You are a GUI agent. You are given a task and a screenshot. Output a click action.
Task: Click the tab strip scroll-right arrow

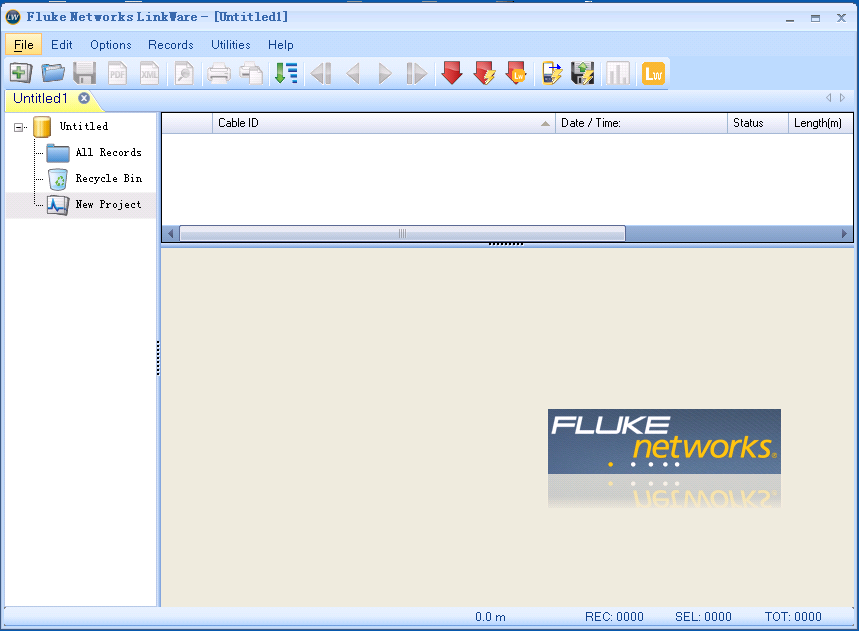[843, 97]
